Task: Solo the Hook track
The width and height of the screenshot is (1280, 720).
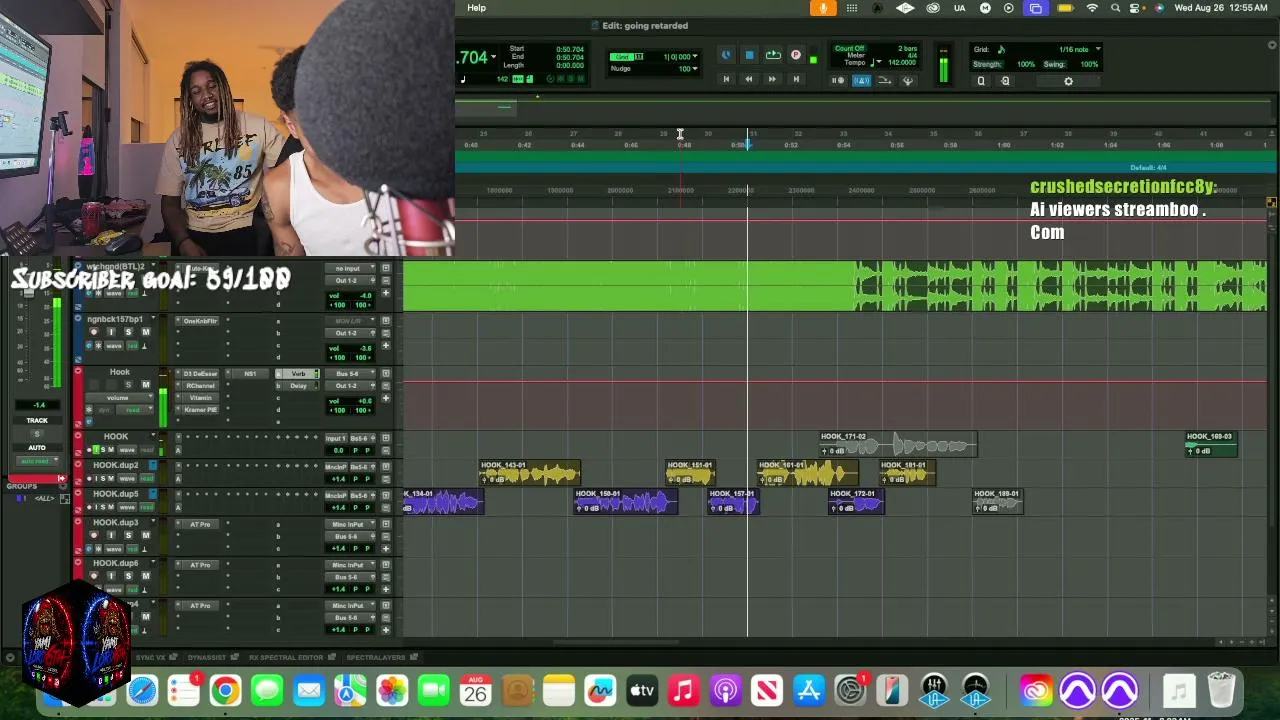Action: click(128, 385)
